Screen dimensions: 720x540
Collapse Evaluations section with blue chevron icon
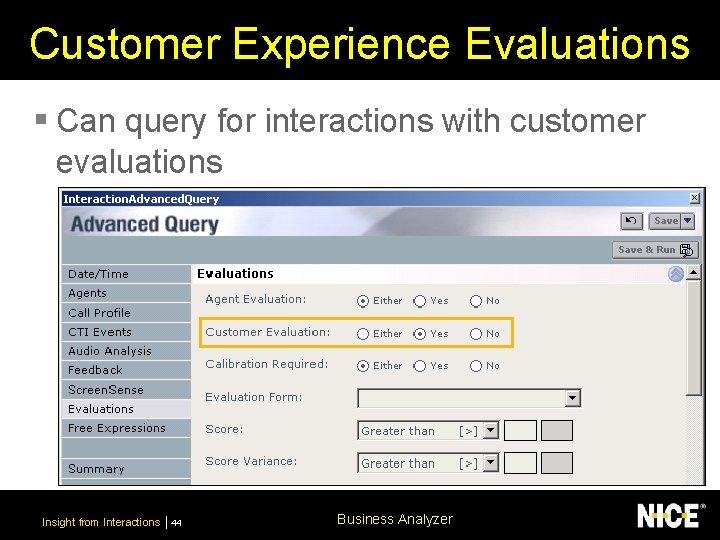(x=675, y=274)
